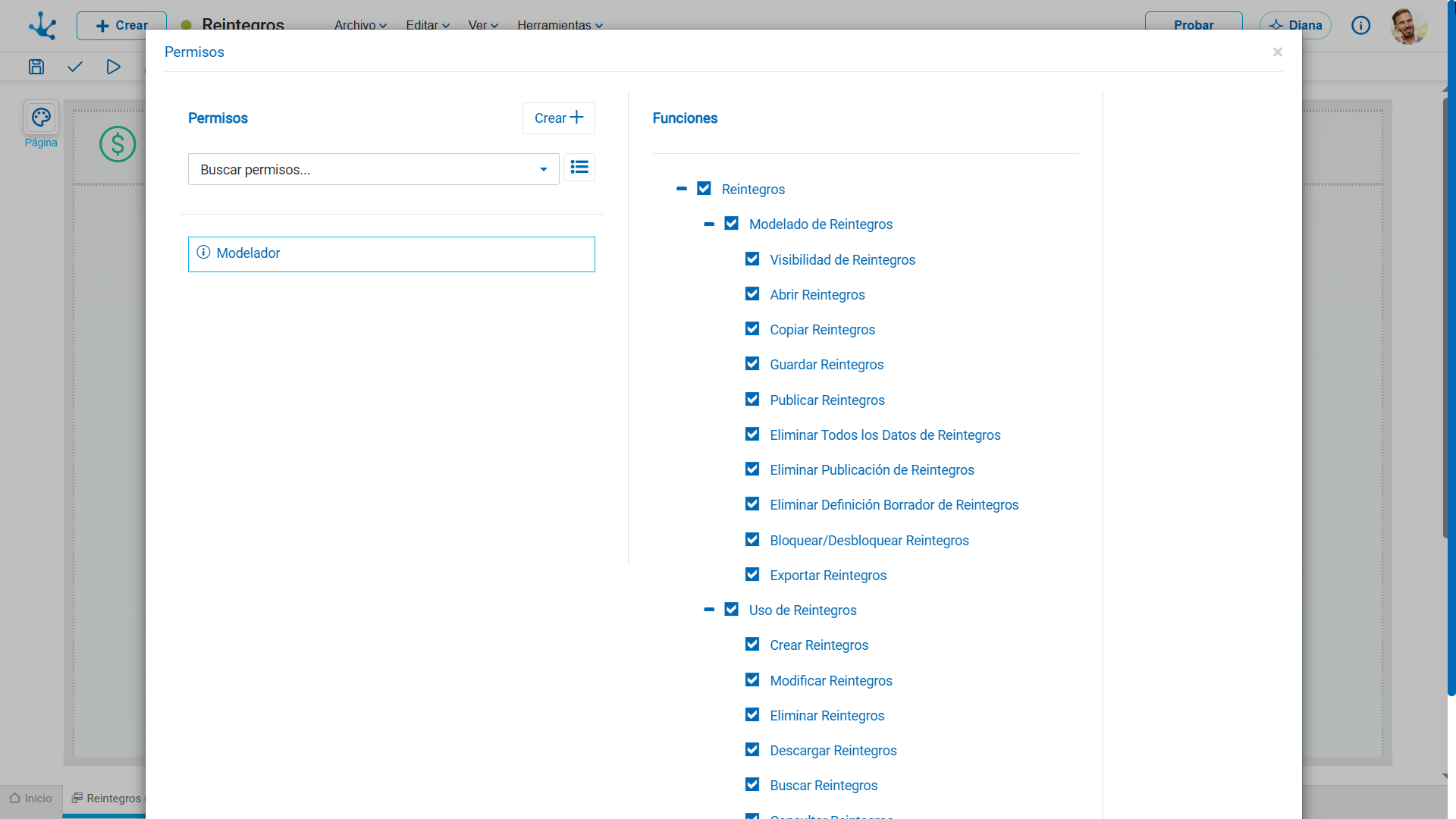Toggle the Reintegros root checkbox
This screenshot has height=819, width=1456.
[704, 188]
